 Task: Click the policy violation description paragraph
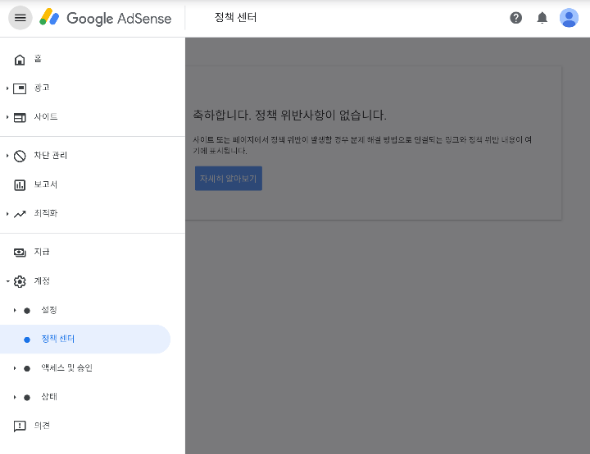362,145
